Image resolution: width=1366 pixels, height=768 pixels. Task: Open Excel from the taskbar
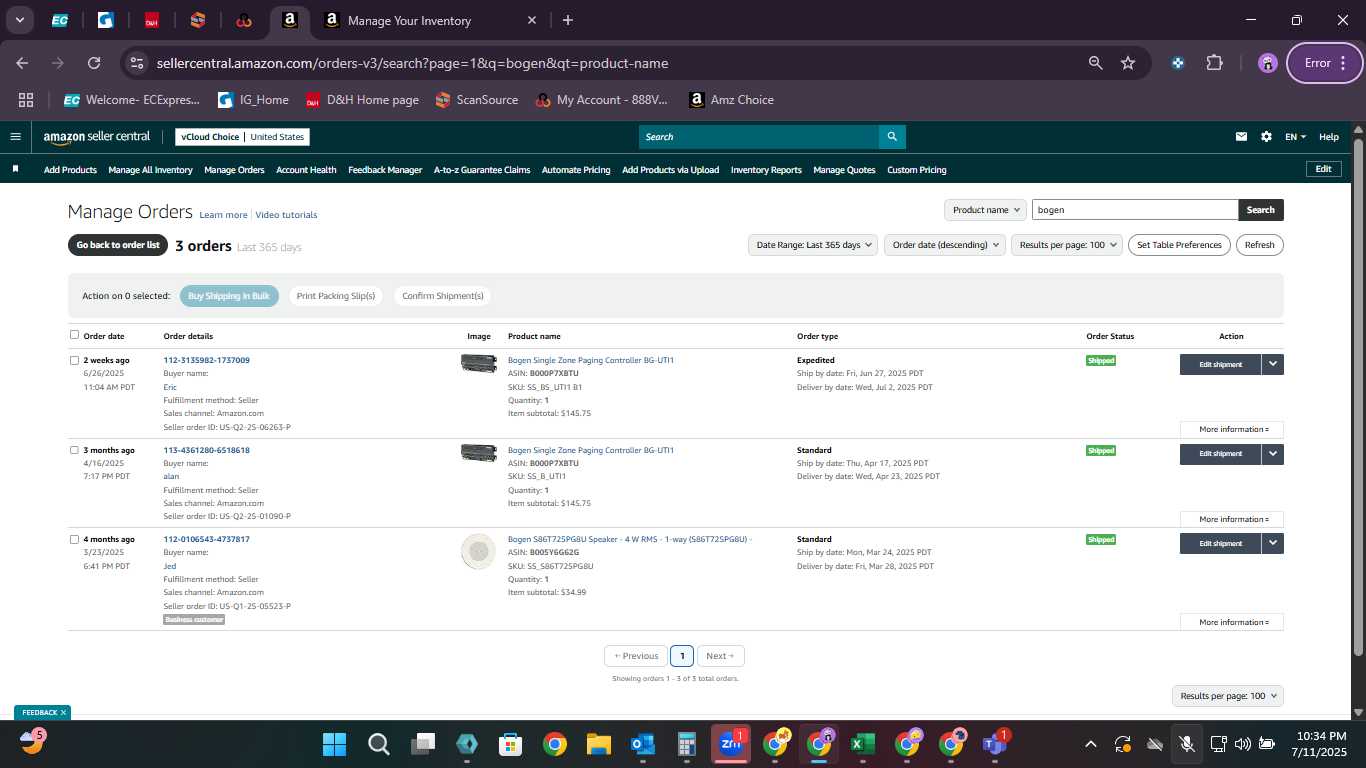click(862, 744)
